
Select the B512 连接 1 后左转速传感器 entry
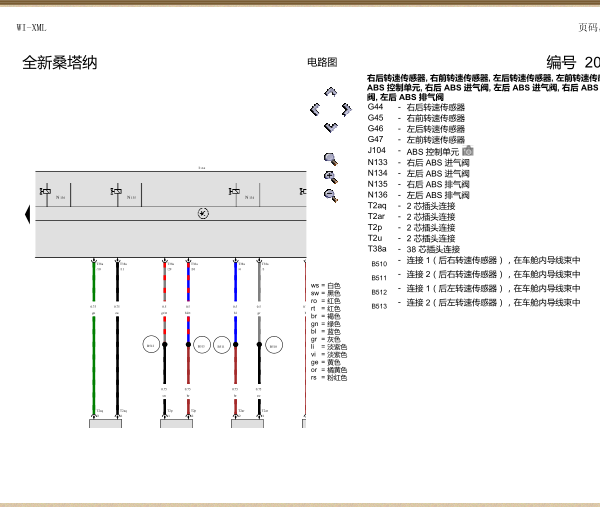click(476, 289)
